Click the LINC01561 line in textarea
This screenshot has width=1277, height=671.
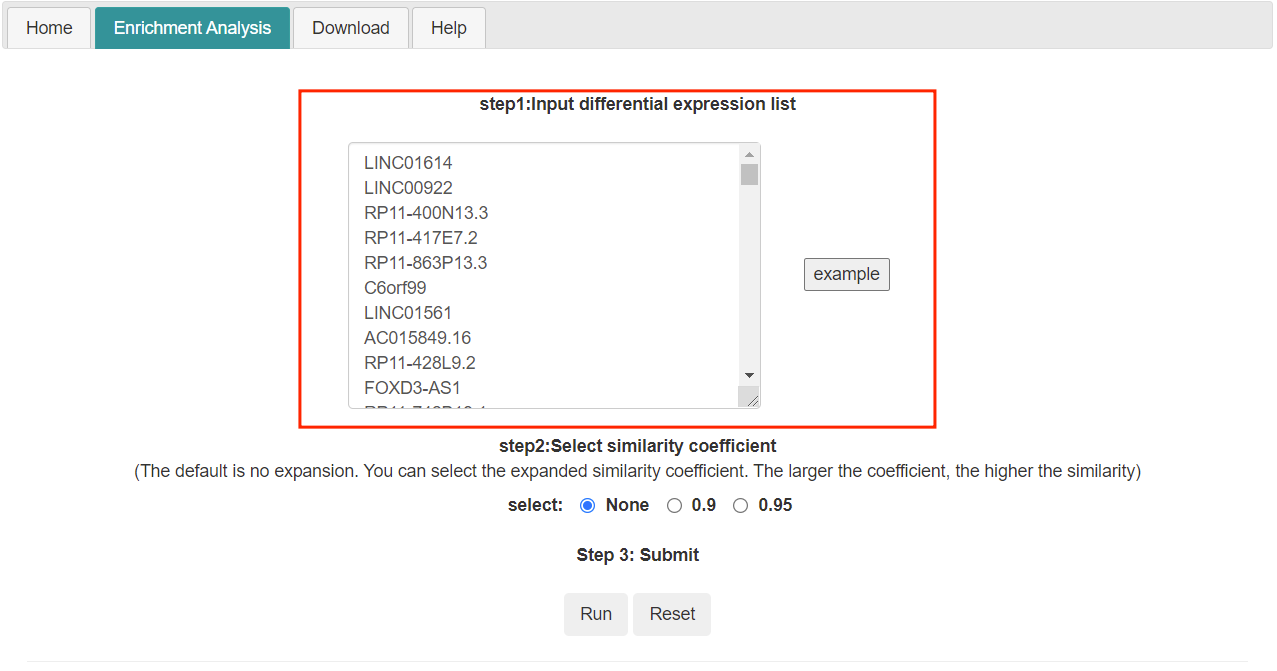pyautogui.click(x=408, y=312)
